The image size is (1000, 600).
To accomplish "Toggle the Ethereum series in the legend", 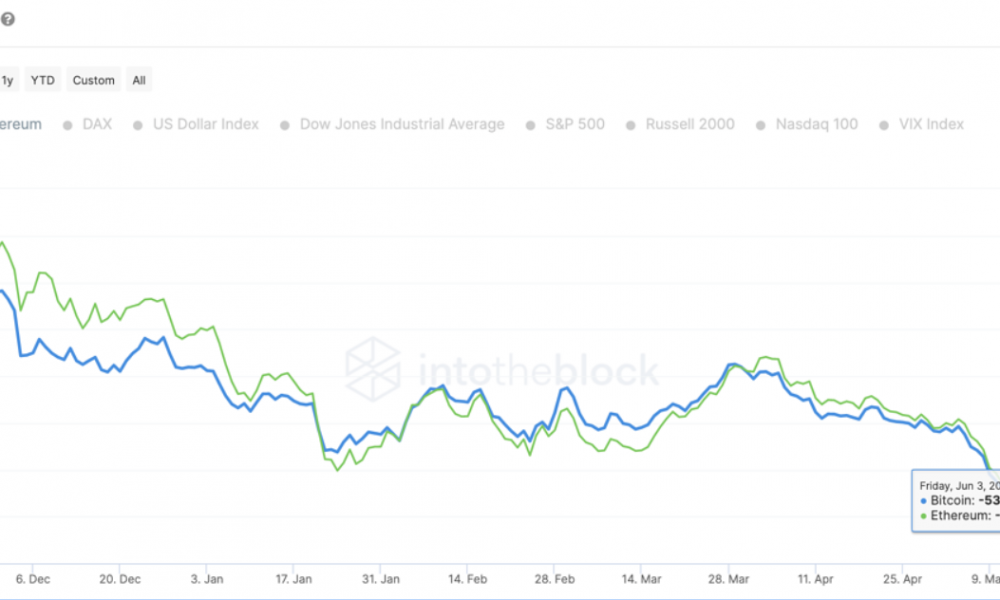I will tap(20, 124).
